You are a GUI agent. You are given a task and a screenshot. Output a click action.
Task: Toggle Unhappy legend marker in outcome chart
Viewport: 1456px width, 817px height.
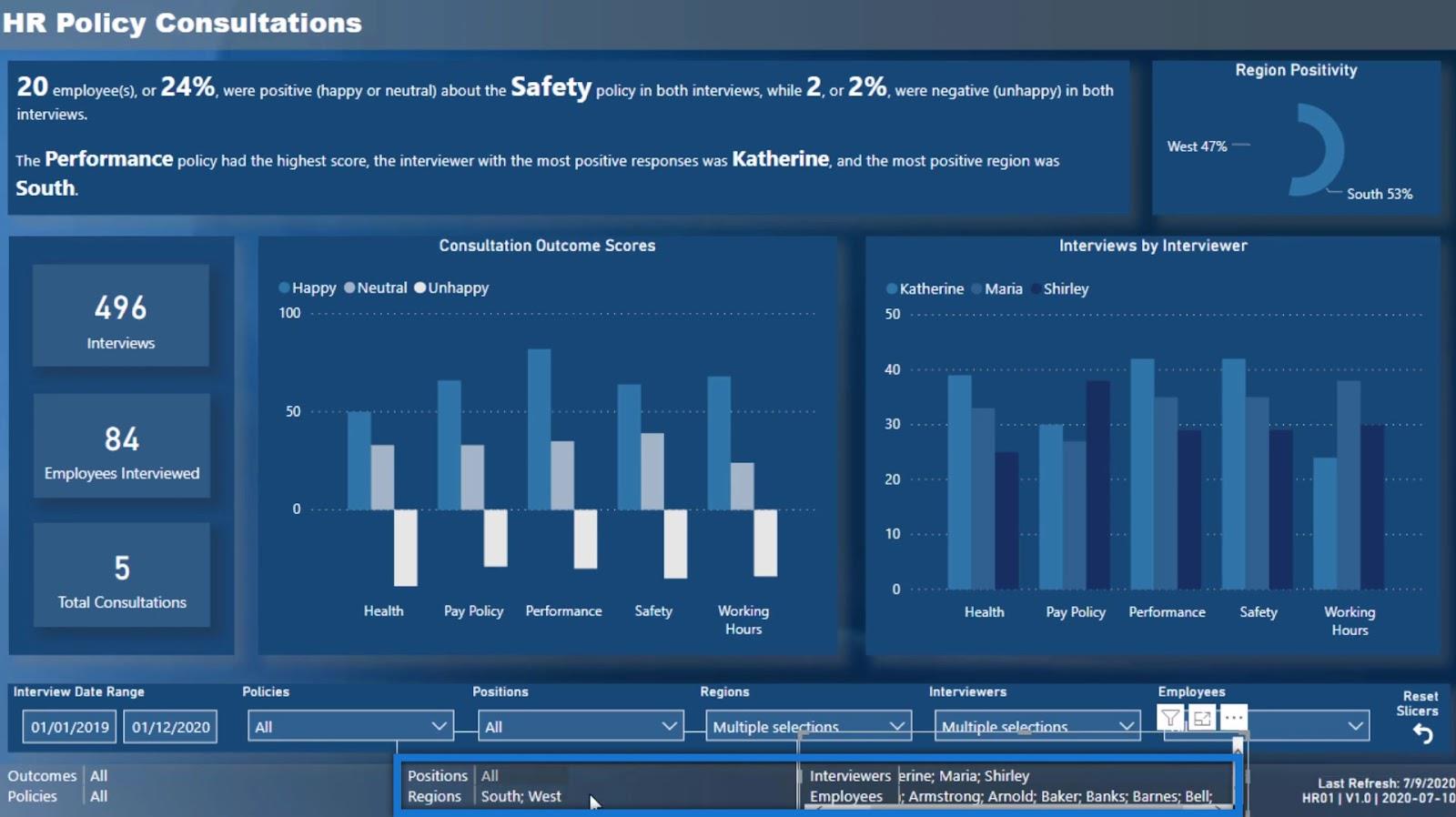click(420, 287)
